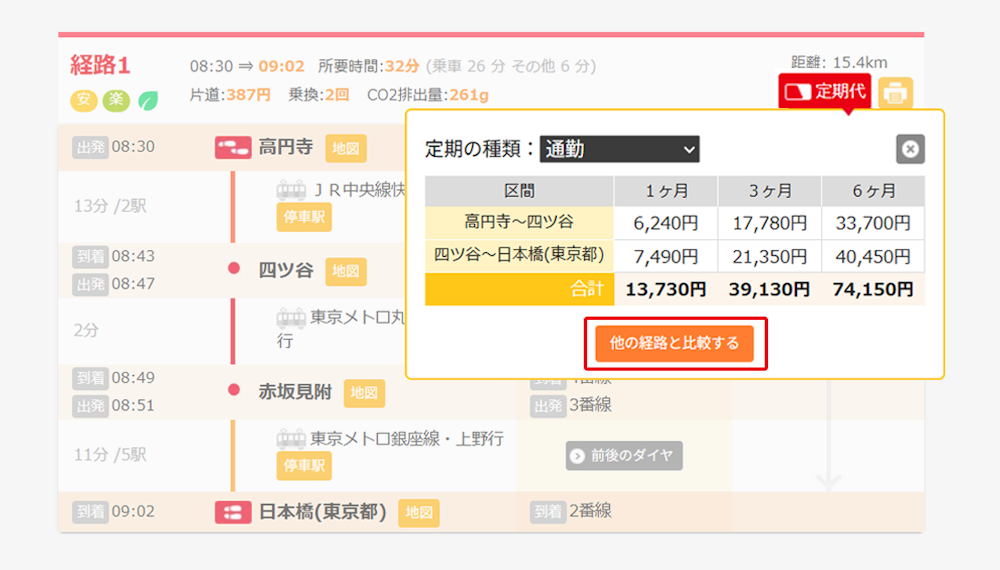Click the CO2排出量:261g text
The image size is (1000, 570).
[x=428, y=95]
